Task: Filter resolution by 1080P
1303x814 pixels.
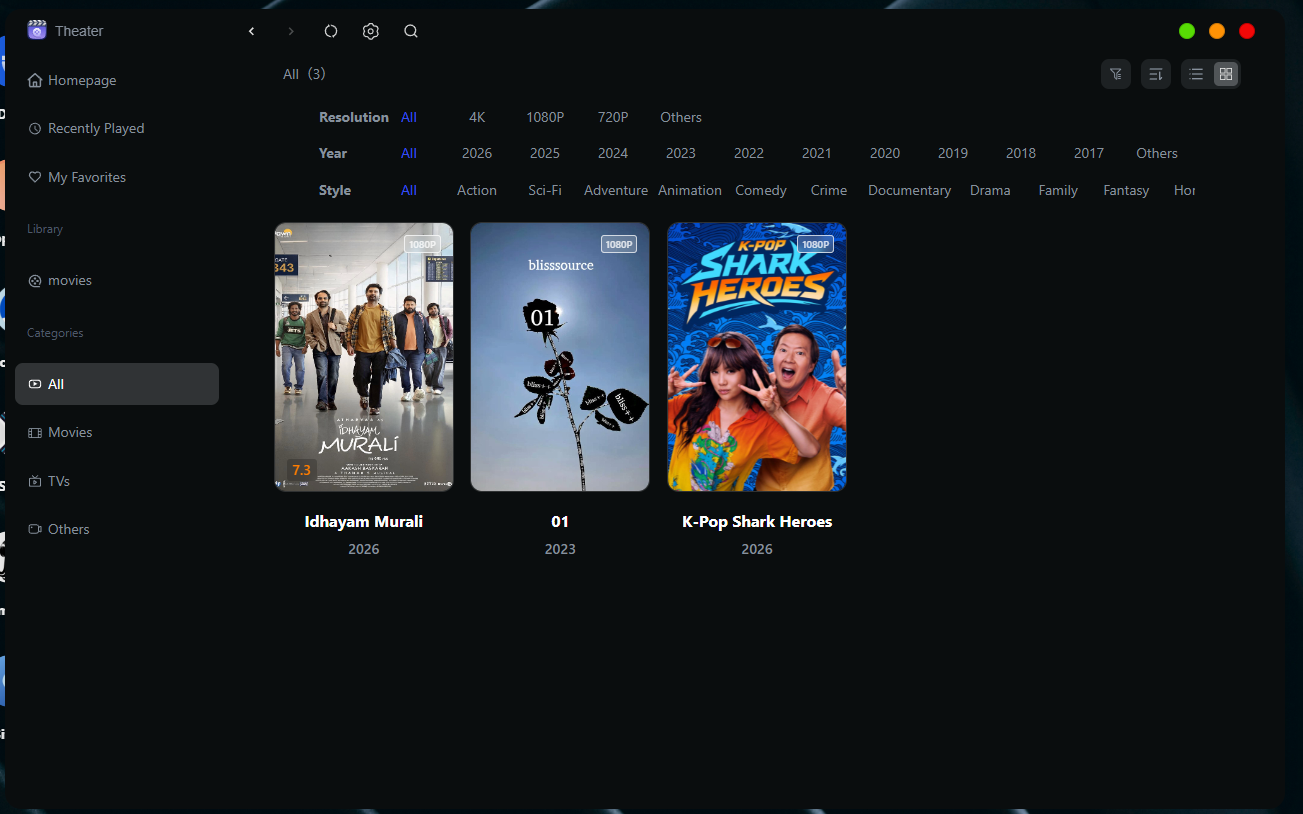Action: tap(545, 117)
